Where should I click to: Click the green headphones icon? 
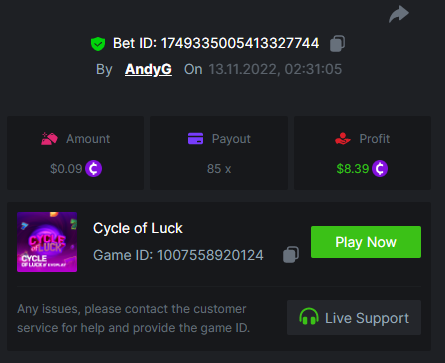click(309, 317)
